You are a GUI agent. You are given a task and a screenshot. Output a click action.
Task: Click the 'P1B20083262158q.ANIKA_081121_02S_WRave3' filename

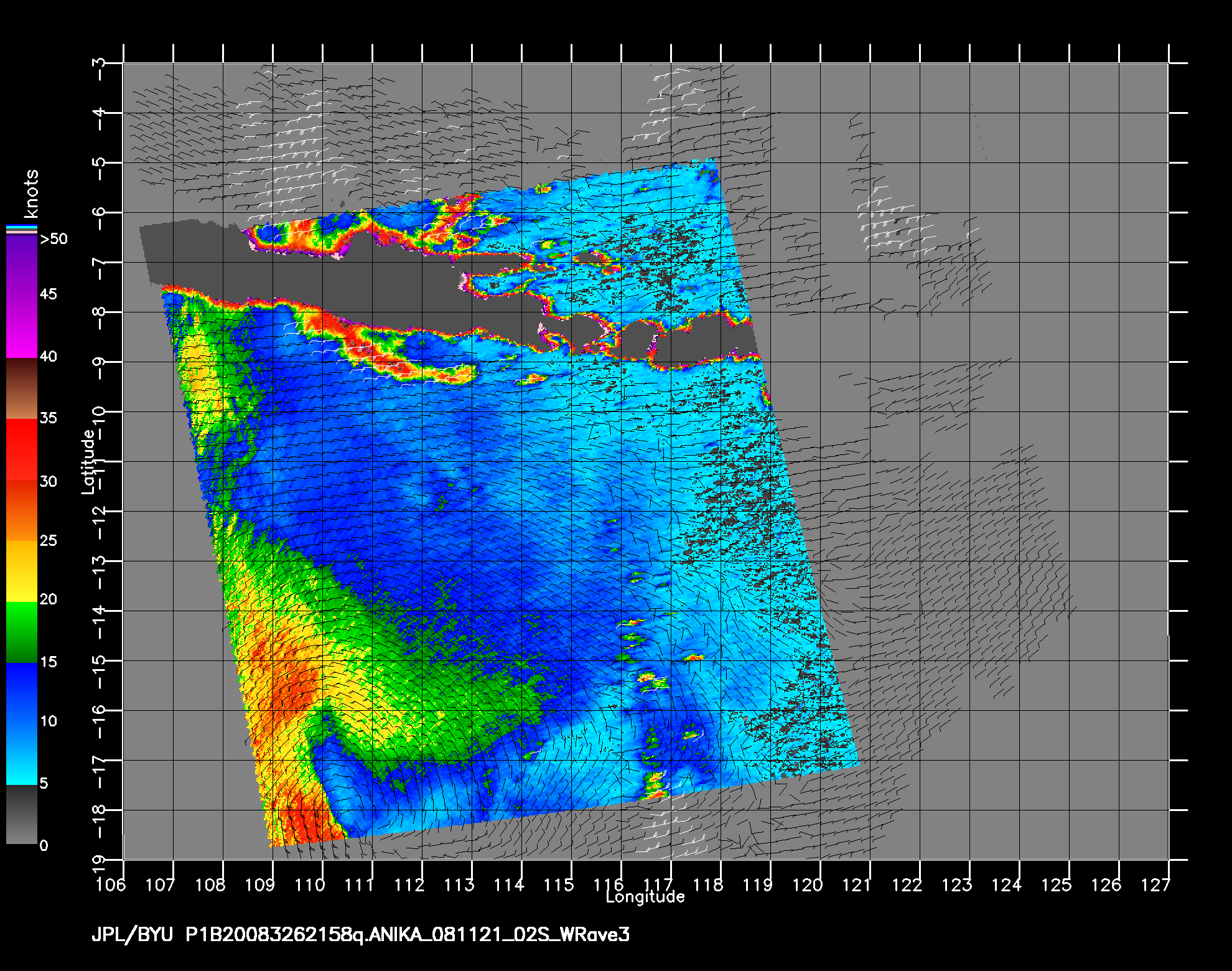point(408,935)
